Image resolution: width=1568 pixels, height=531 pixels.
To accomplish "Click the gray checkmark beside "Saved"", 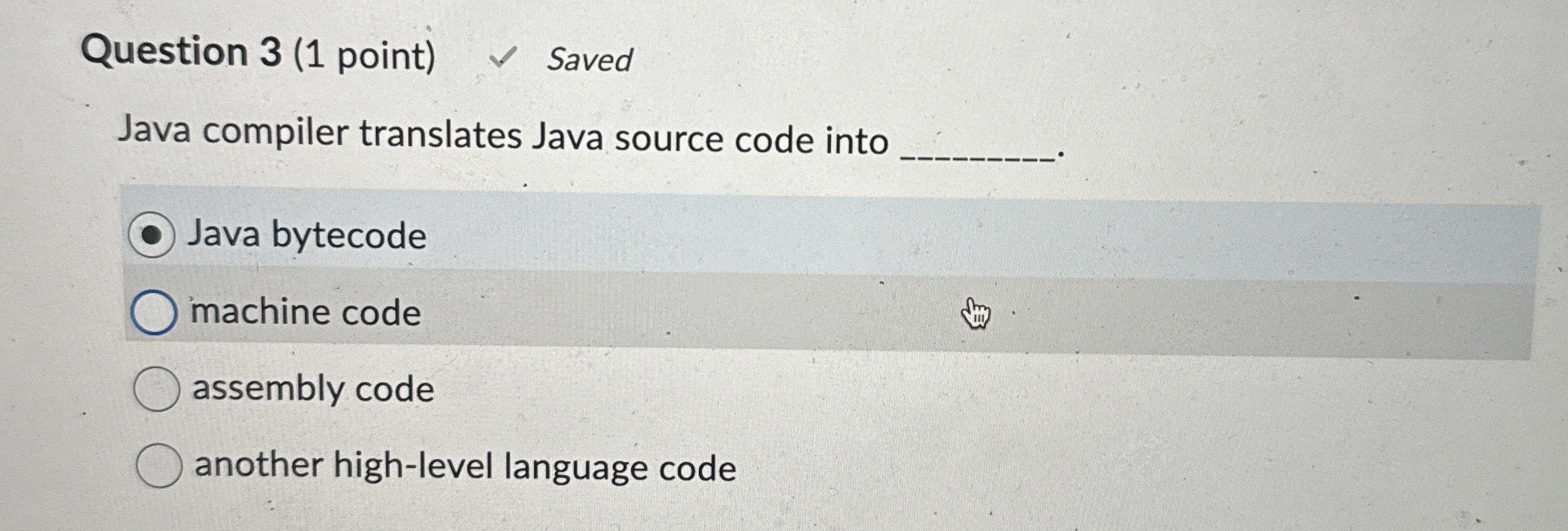I will pos(505,58).
